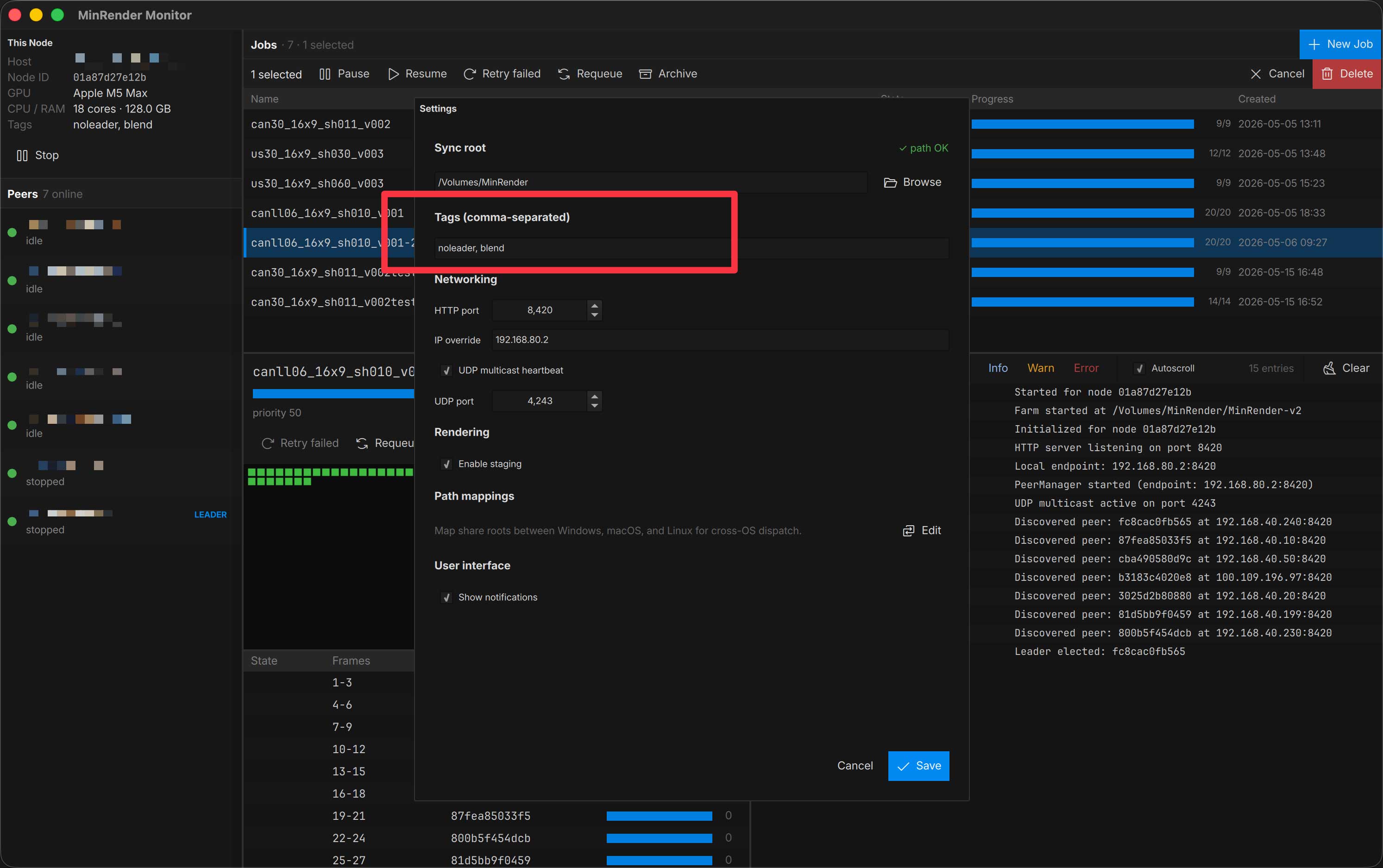Image resolution: width=1383 pixels, height=868 pixels.
Task: Click the State column header in frames table
Action: click(264, 661)
